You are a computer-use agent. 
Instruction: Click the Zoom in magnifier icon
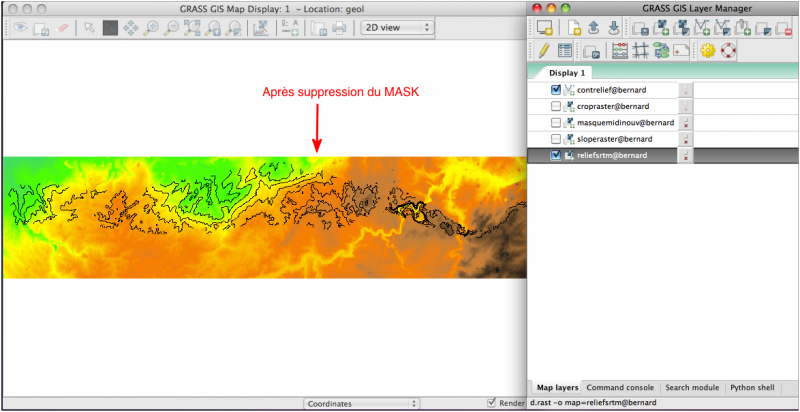pos(151,28)
